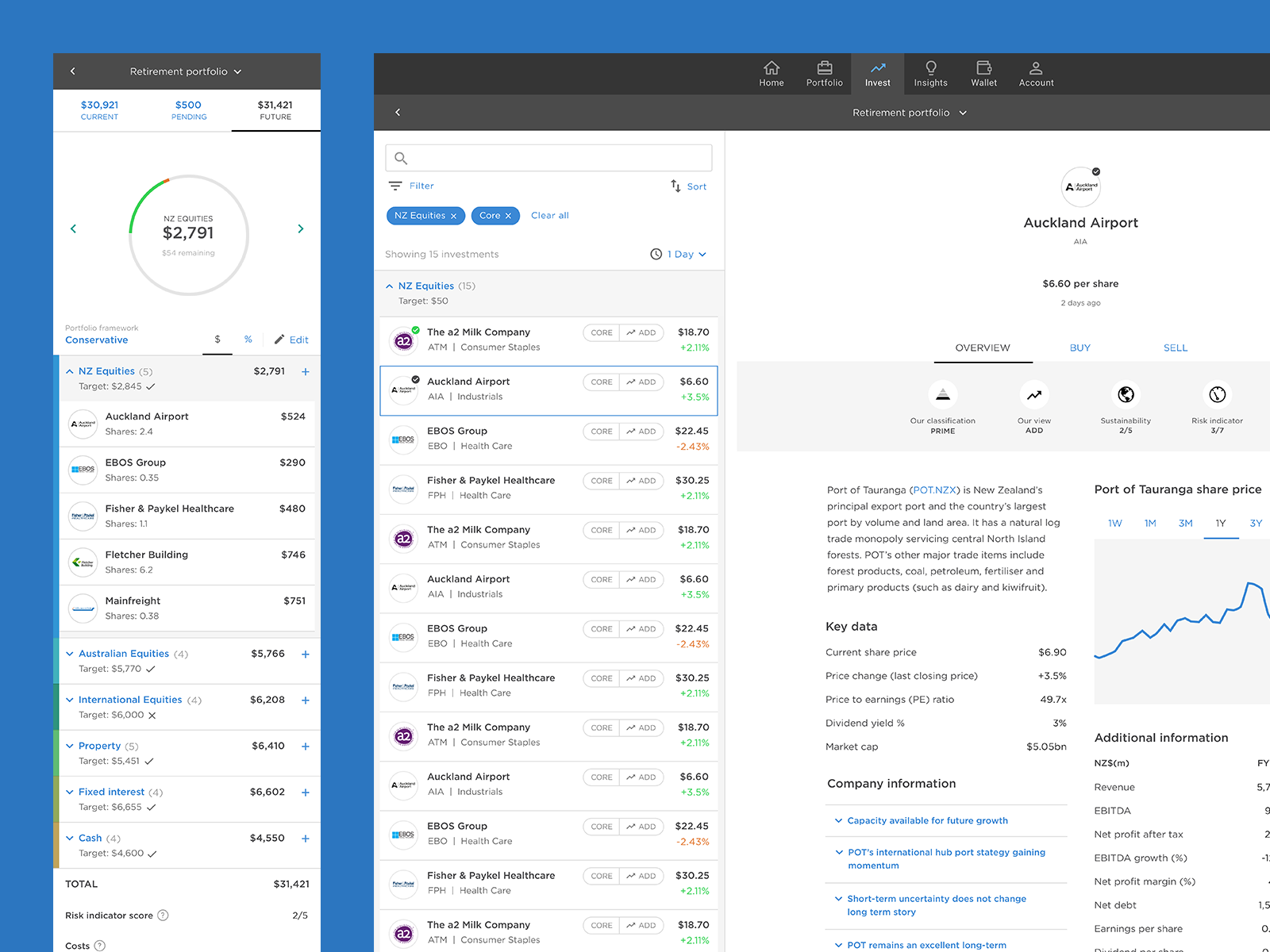This screenshot has height=952, width=1270.
Task: Add to Fixed interest with plus icon
Action: (x=306, y=793)
